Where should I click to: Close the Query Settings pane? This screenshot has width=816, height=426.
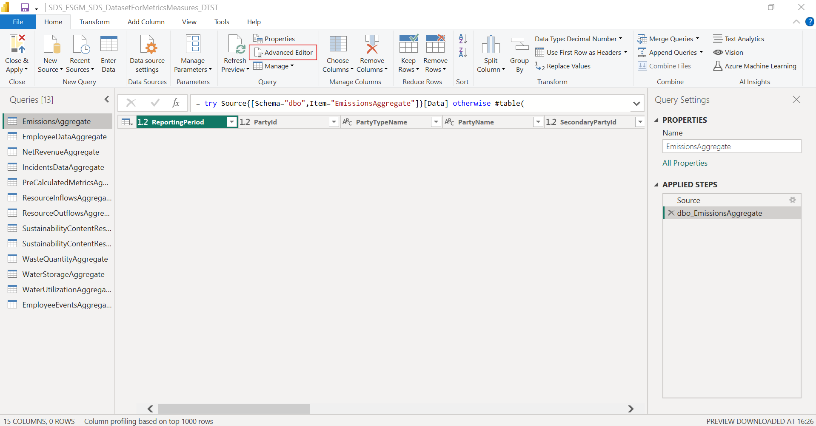pos(796,99)
